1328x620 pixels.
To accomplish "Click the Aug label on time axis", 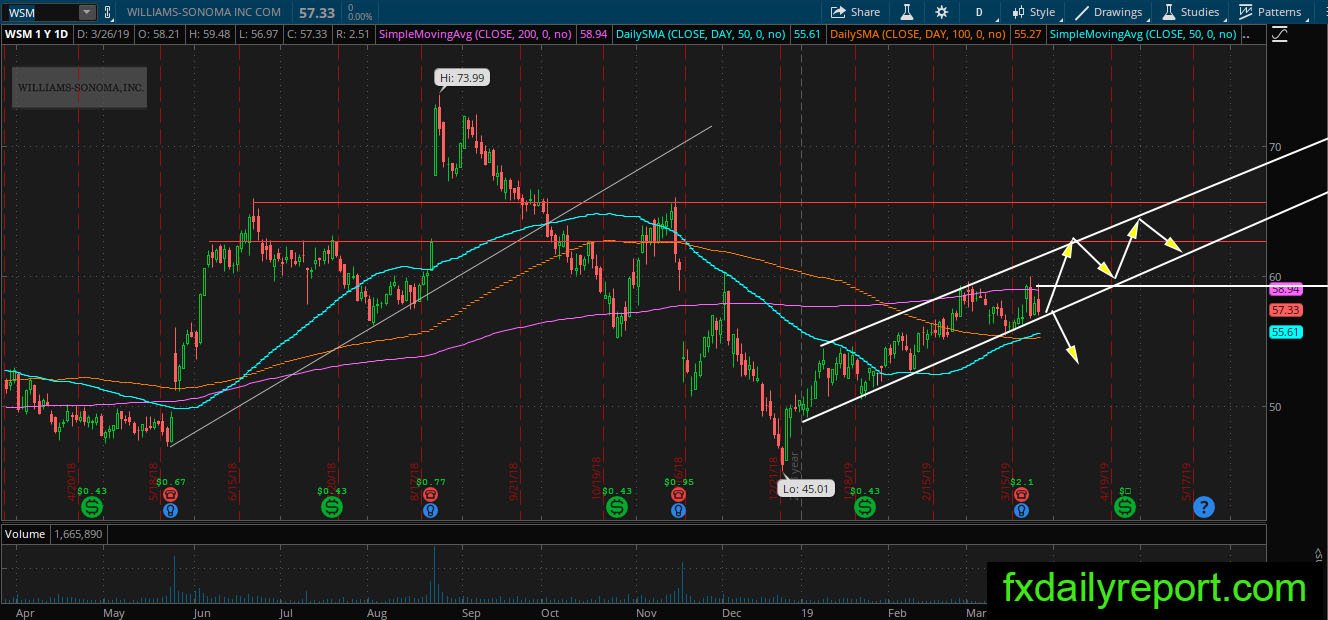I will click(x=378, y=612).
